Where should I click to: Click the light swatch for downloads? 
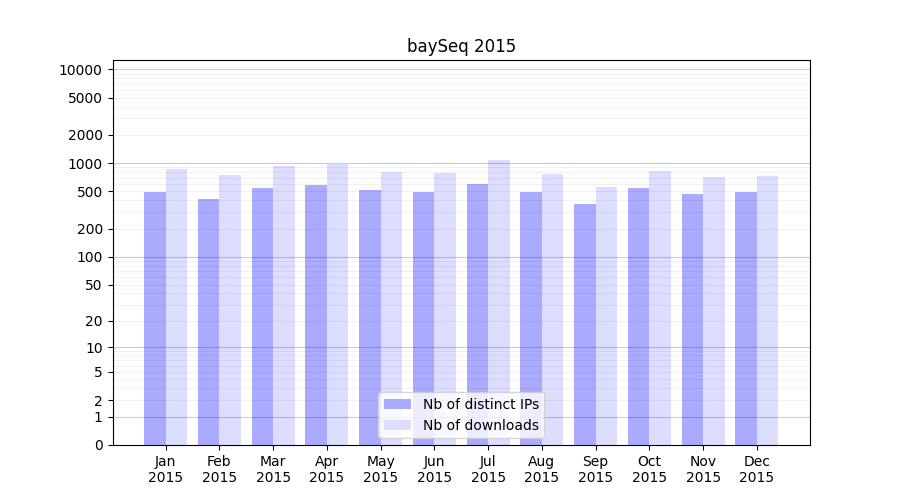tap(397, 425)
